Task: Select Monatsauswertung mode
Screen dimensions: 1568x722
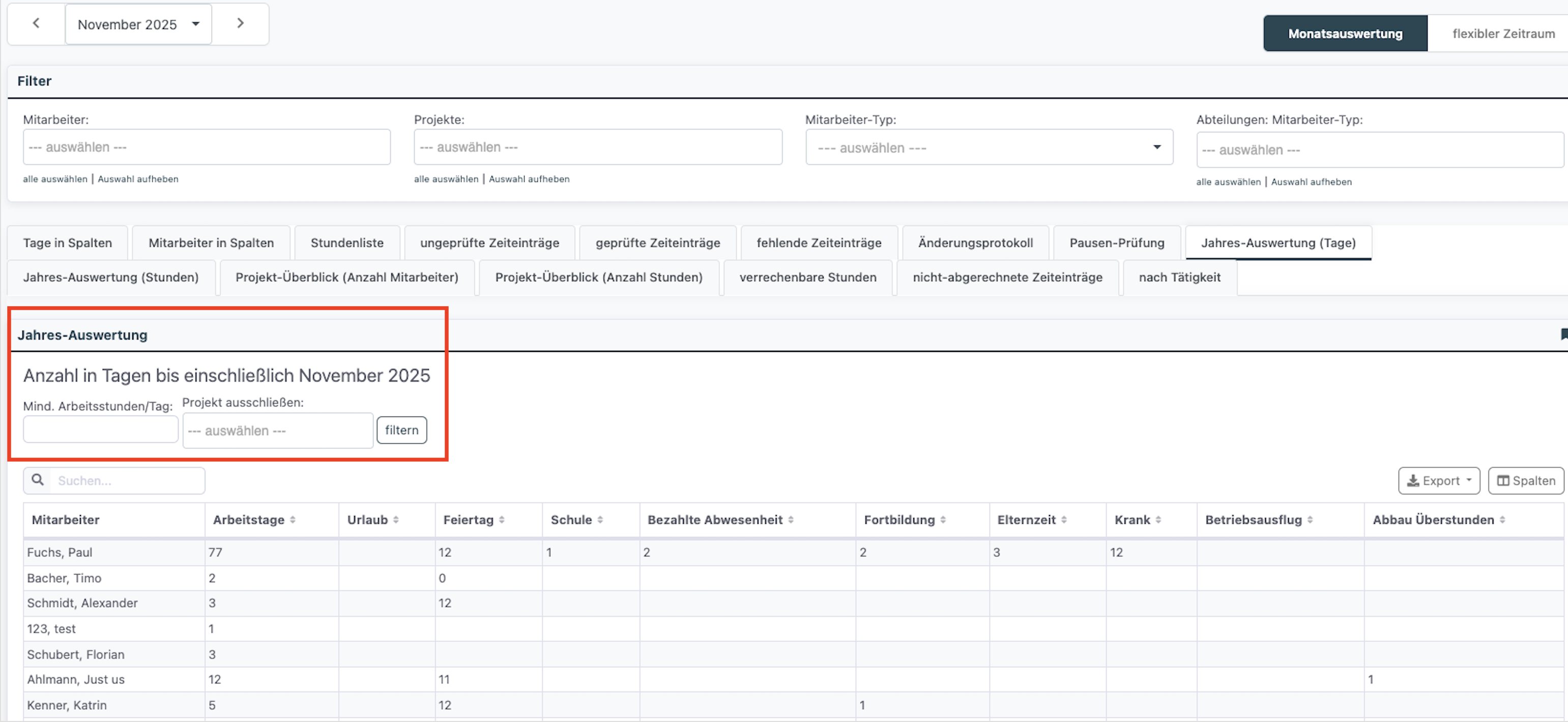Action: 1345,34
